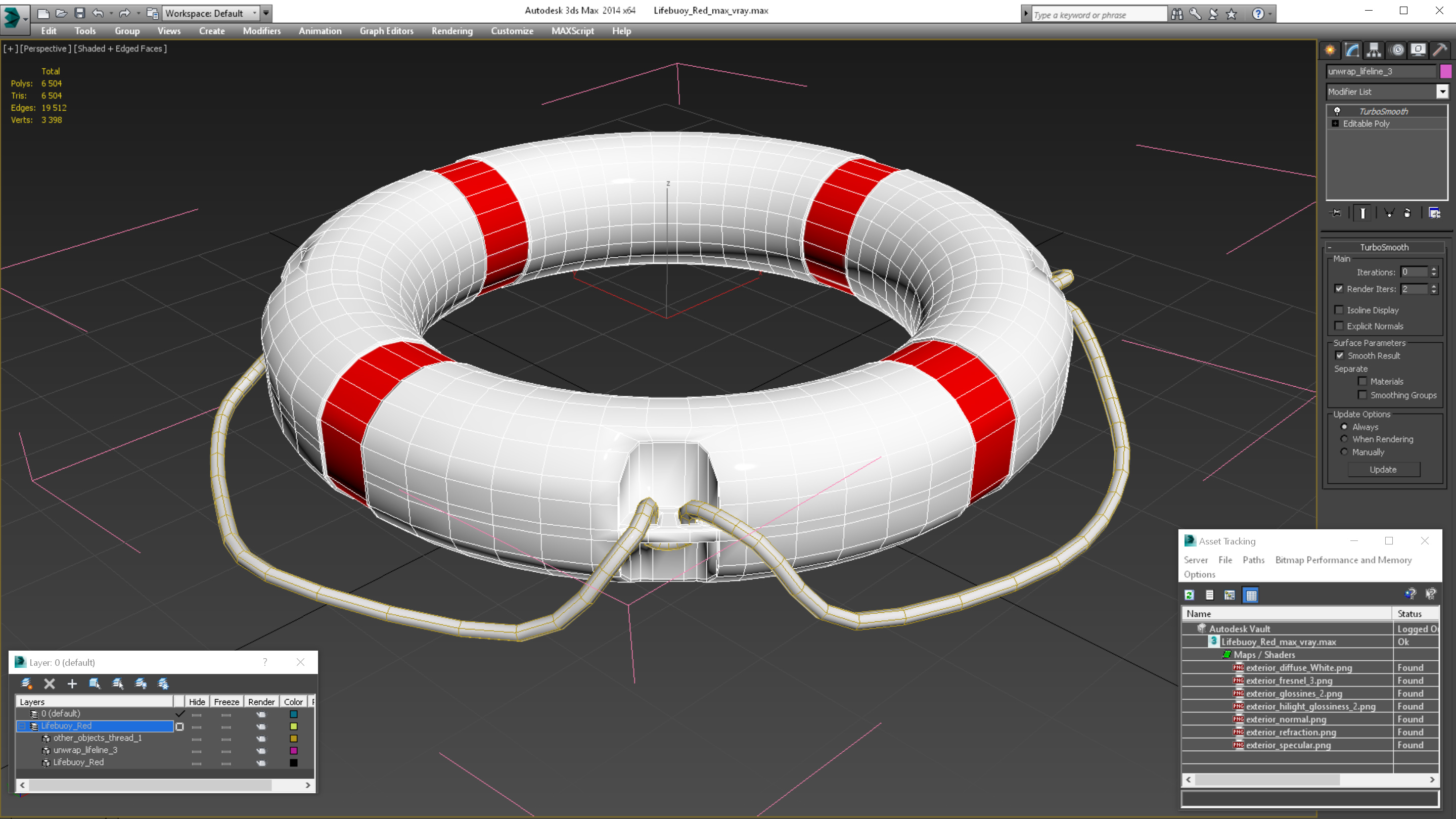This screenshot has height=819, width=1456.
Task: Expand the Editable Poly stack entry
Action: point(1336,123)
